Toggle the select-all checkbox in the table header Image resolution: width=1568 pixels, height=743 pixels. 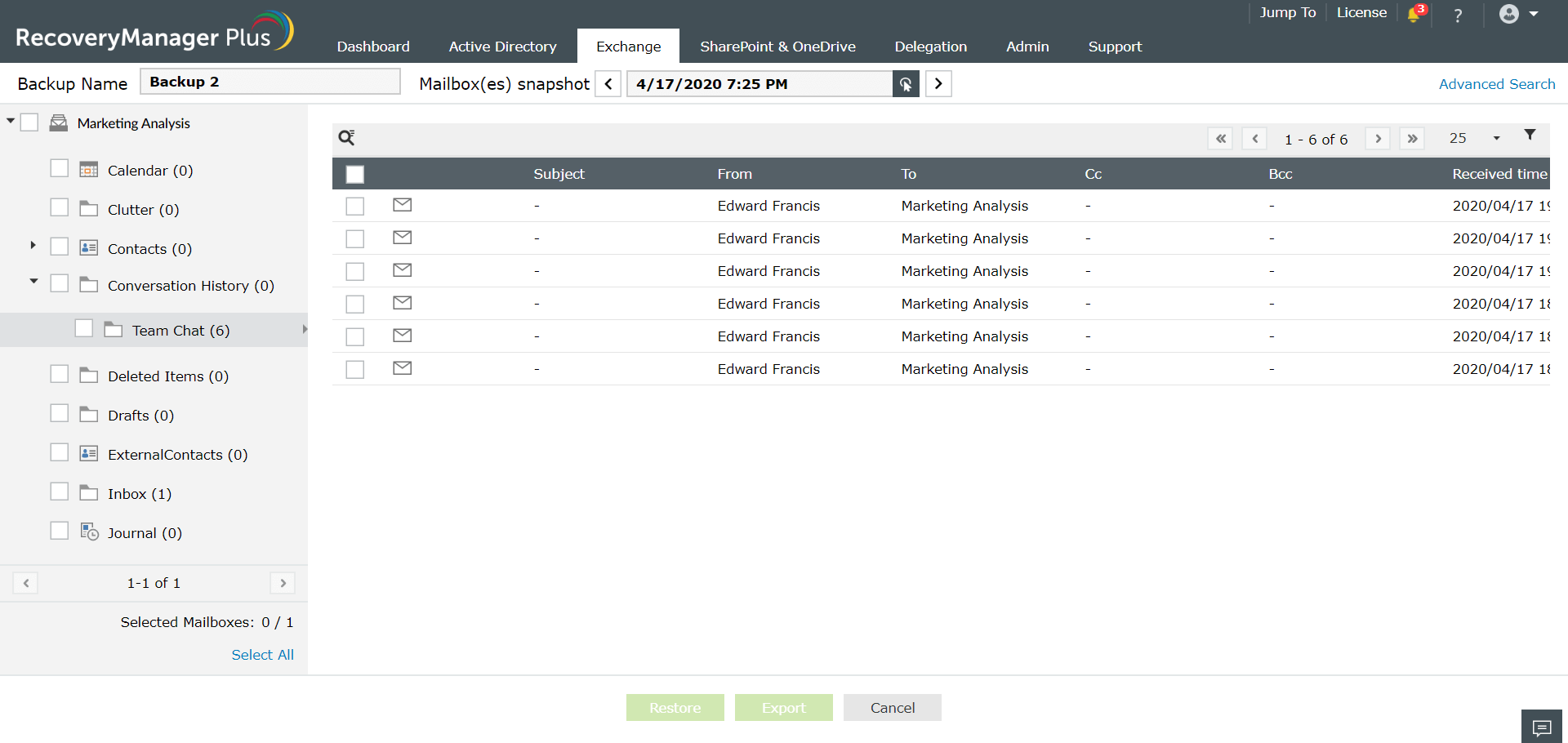[x=355, y=174]
